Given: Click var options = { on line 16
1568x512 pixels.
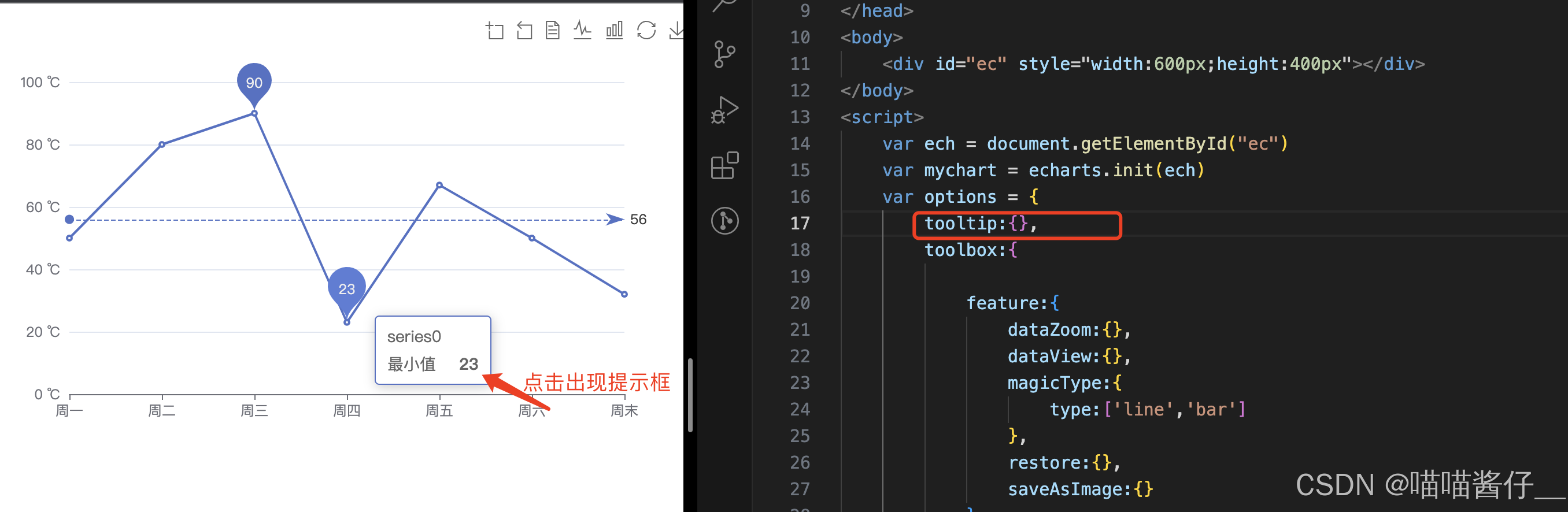Looking at the screenshot, I should click(x=960, y=197).
